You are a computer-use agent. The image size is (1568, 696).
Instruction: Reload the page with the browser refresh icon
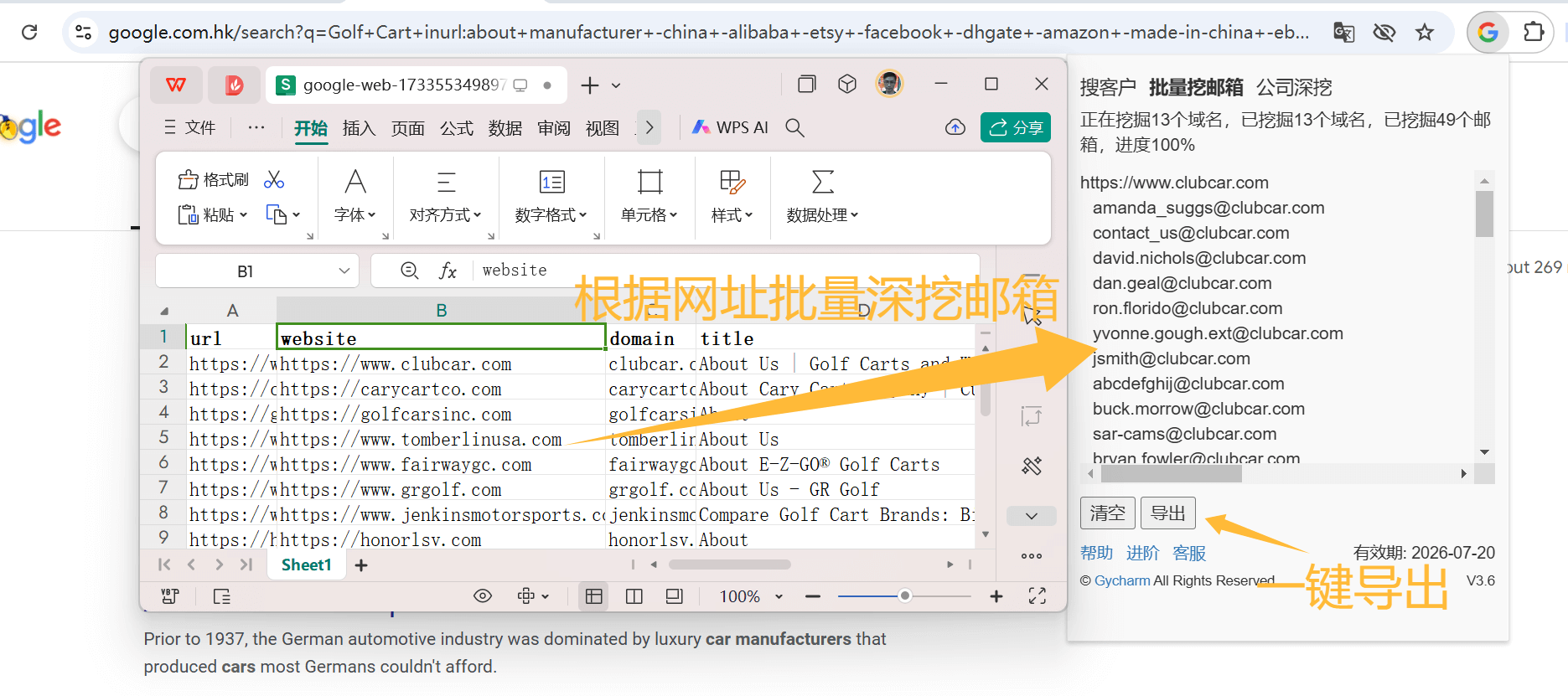point(29,32)
